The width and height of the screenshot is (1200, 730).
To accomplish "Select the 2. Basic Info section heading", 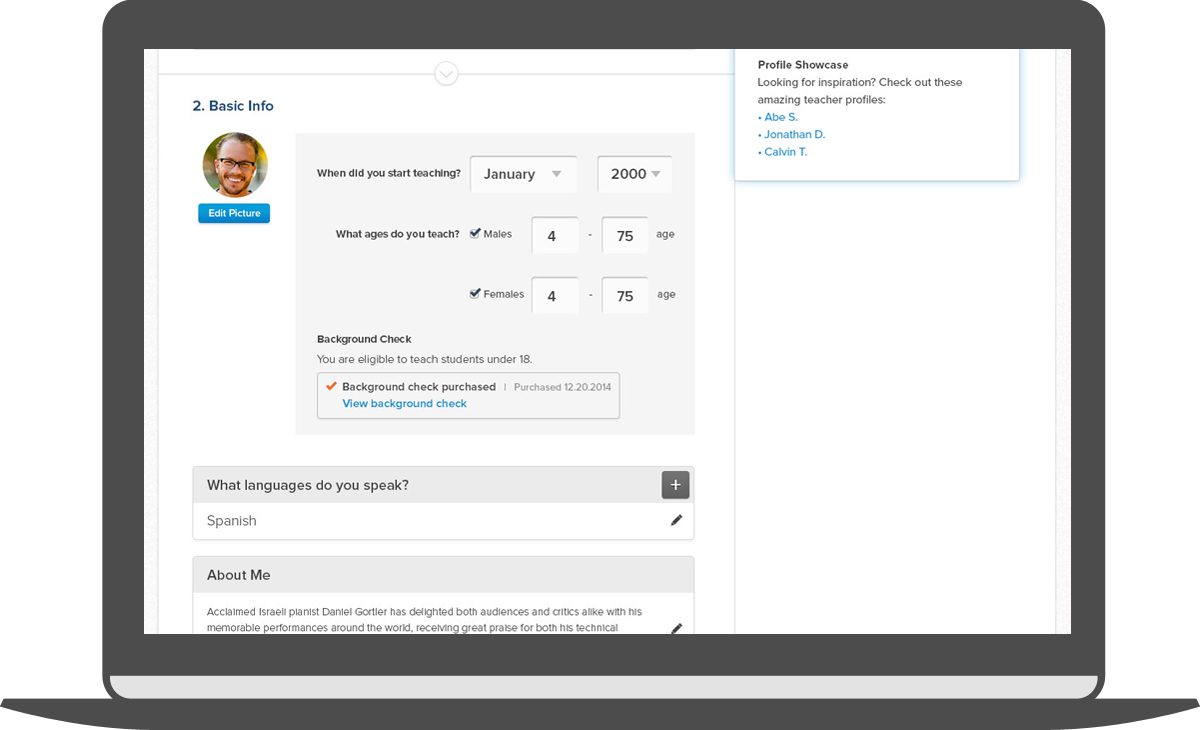I will pos(233,106).
